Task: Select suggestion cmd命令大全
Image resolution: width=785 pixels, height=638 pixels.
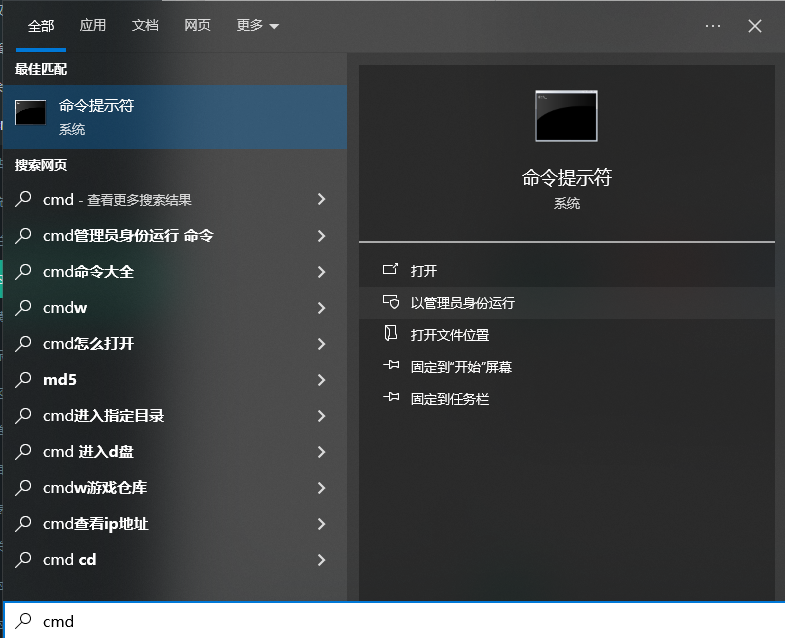Action: pos(175,272)
